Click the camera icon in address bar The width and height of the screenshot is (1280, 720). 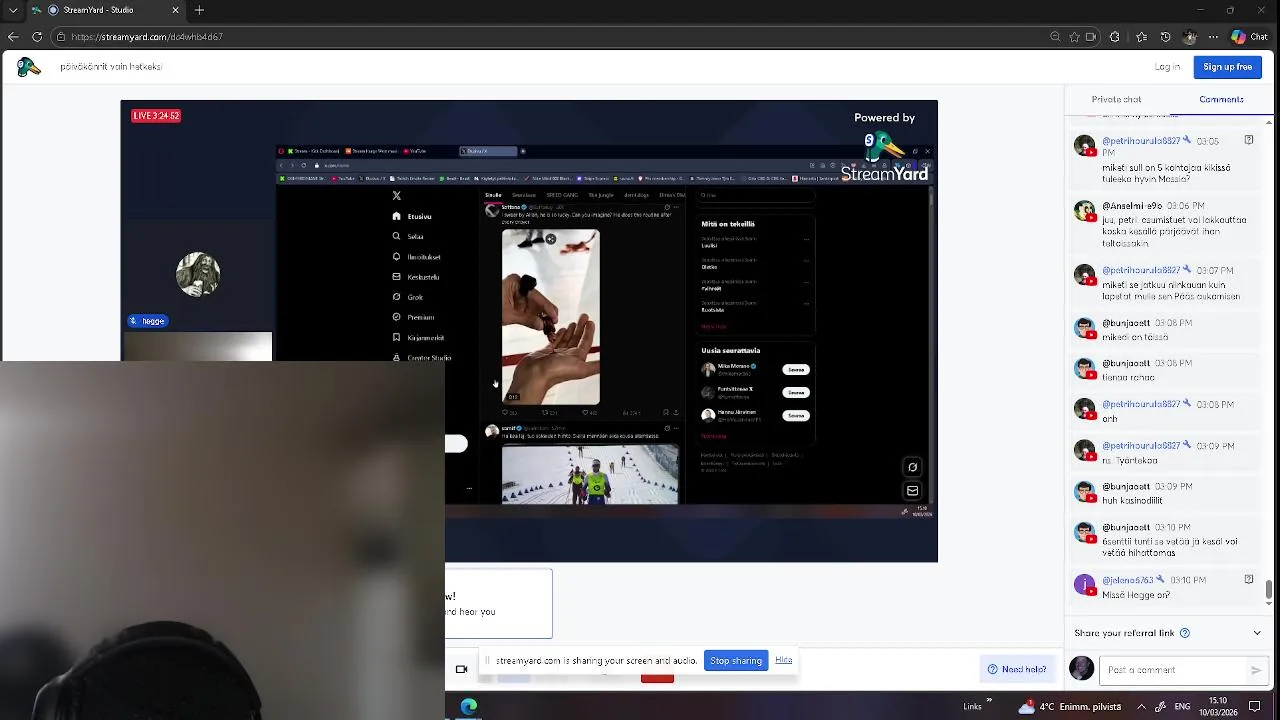[x=1090, y=37]
